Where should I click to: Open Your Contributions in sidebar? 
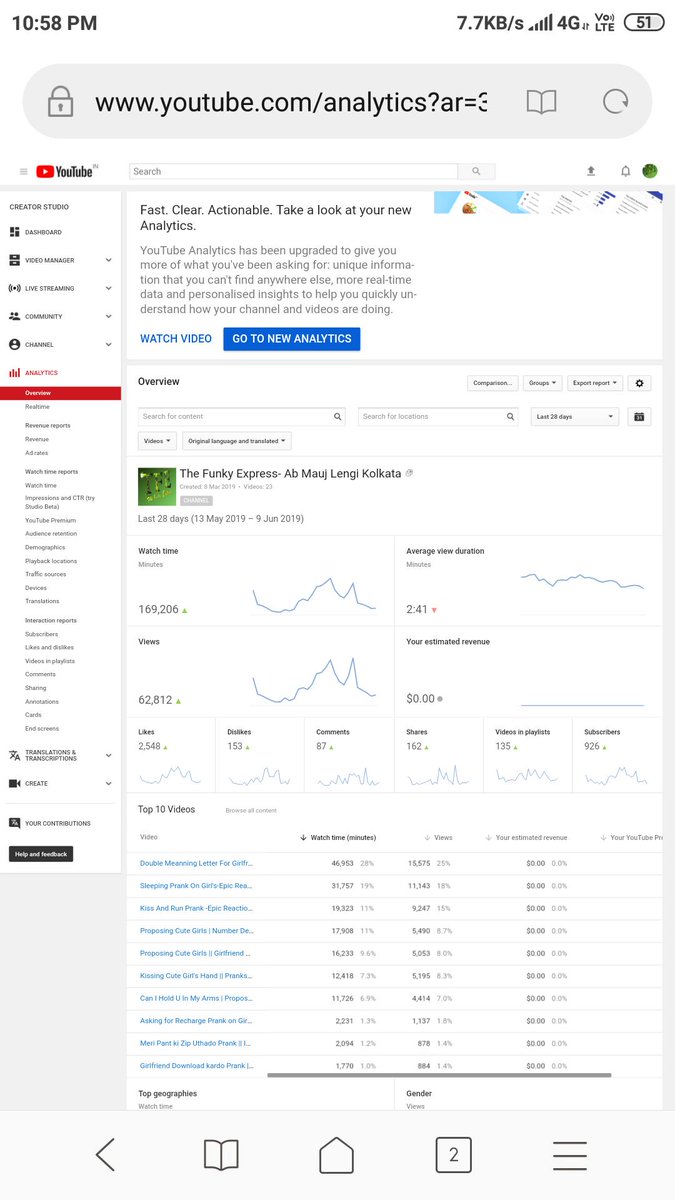coord(58,823)
